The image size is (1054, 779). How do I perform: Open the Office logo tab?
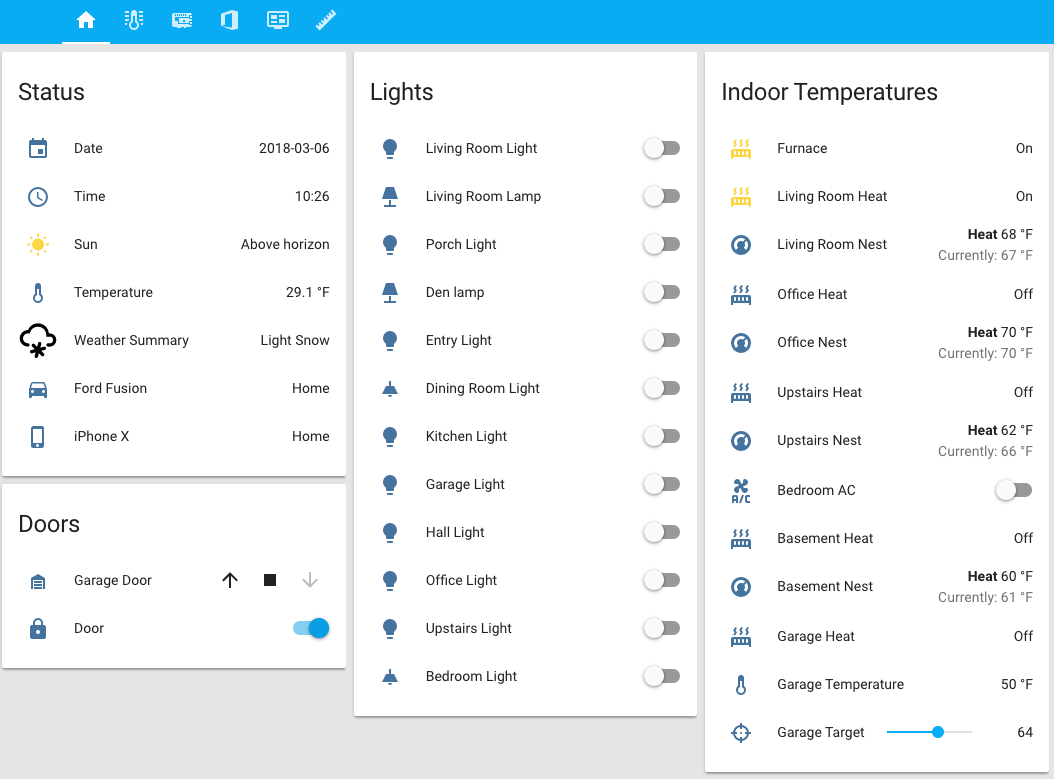tap(230, 20)
